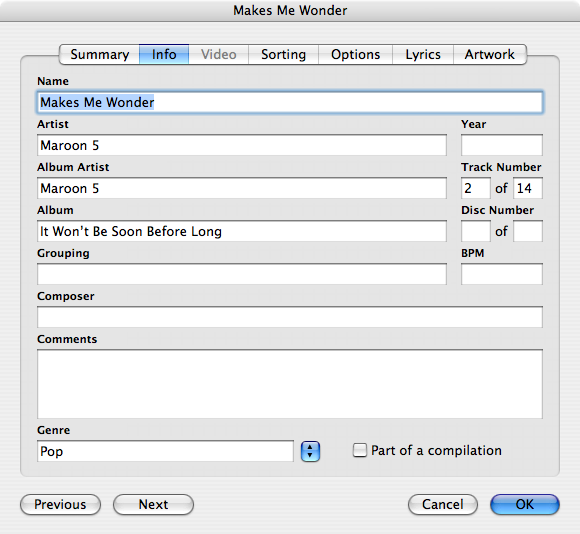
Task: Open the Options tab
Action: point(355,54)
